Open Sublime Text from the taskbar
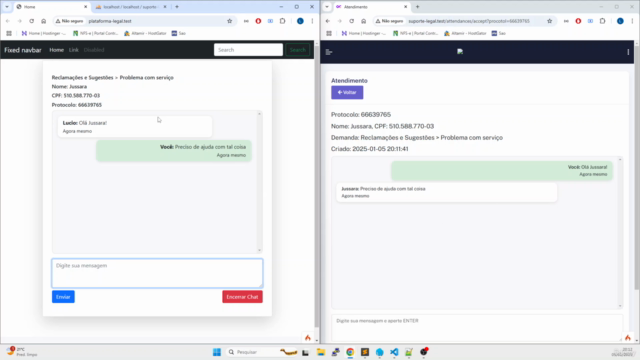Screen dimensions: 640x360 pos(365,352)
